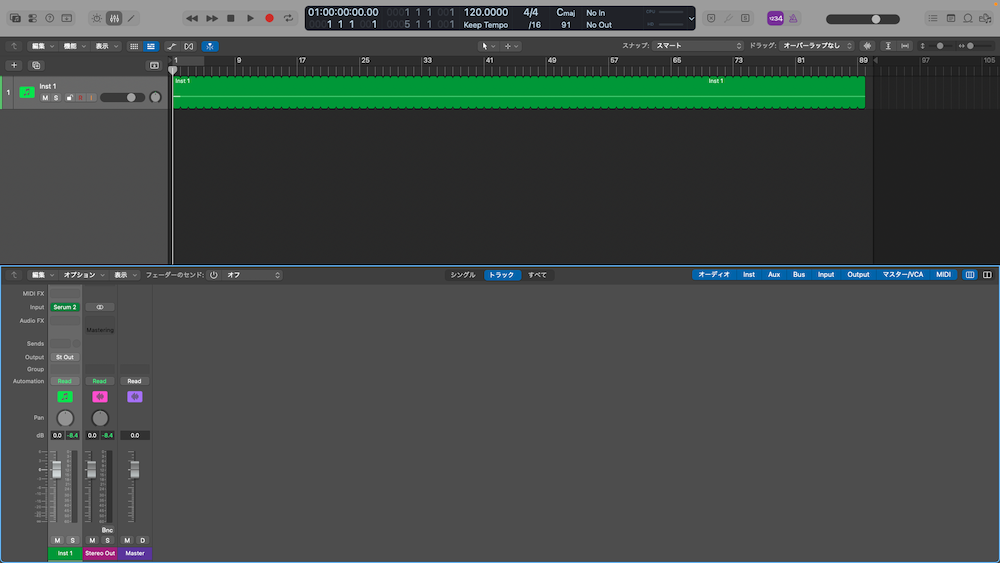Switch mixer to シングル view

coord(463,274)
